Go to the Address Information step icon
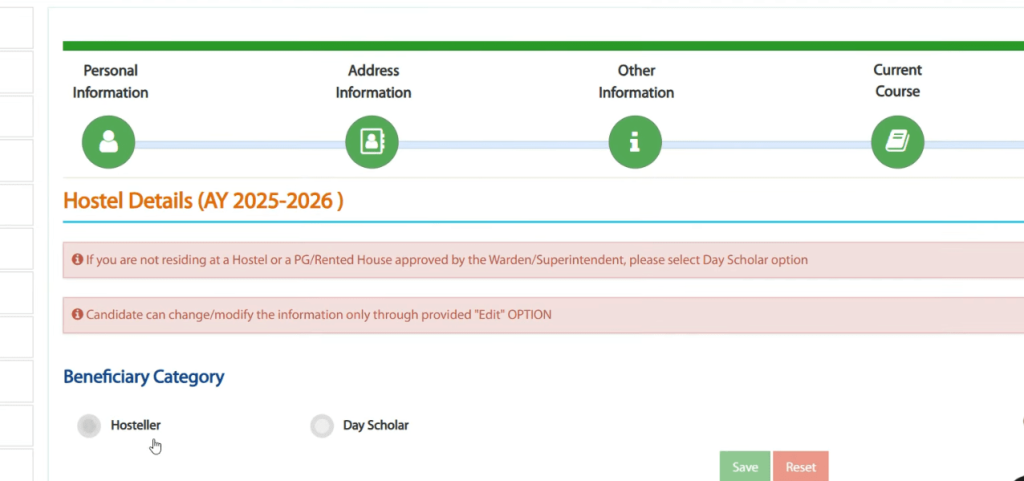 pyautogui.click(x=372, y=143)
